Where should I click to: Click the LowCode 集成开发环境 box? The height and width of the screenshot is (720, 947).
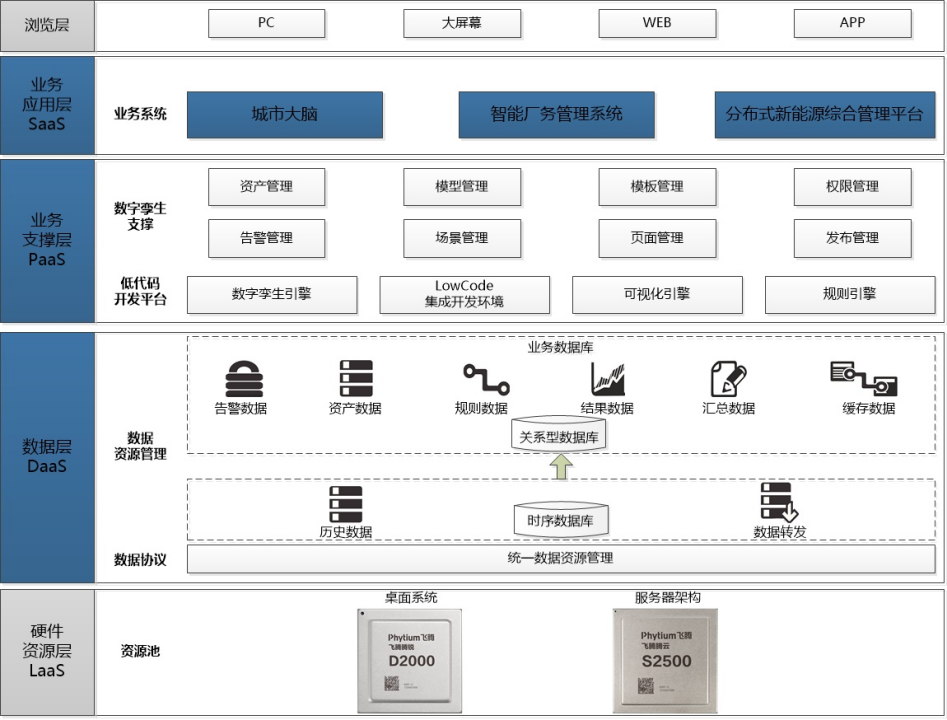[x=464, y=294]
